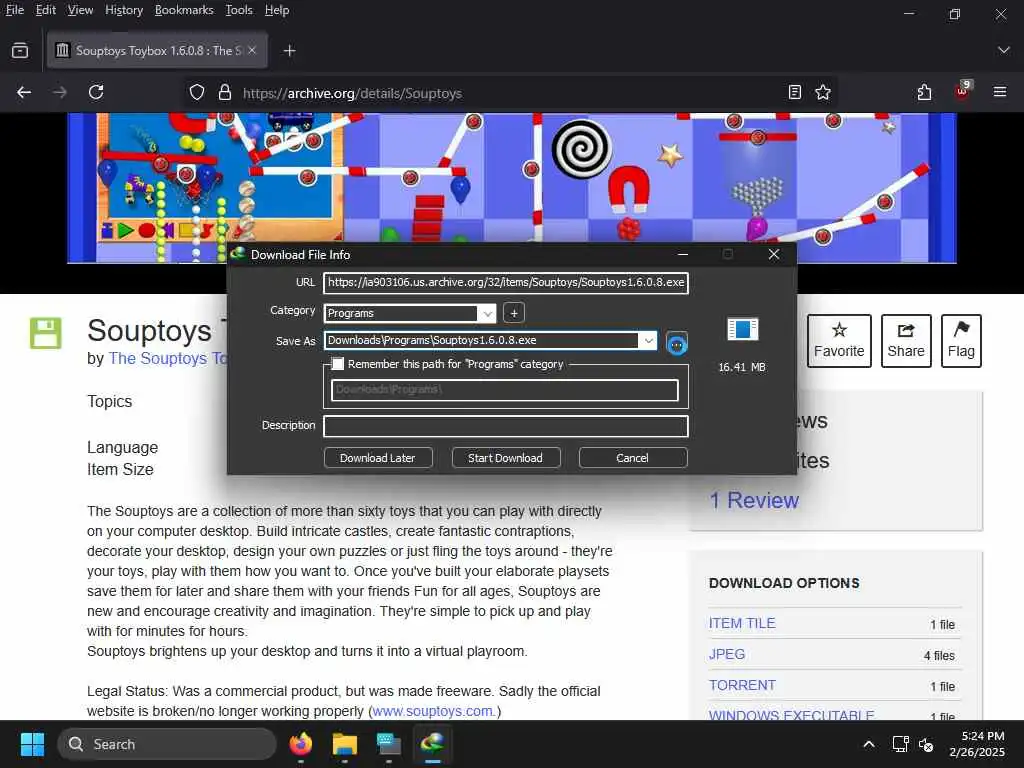Click the 16.41 MB file size text
This screenshot has width=1024, height=768.
point(742,367)
